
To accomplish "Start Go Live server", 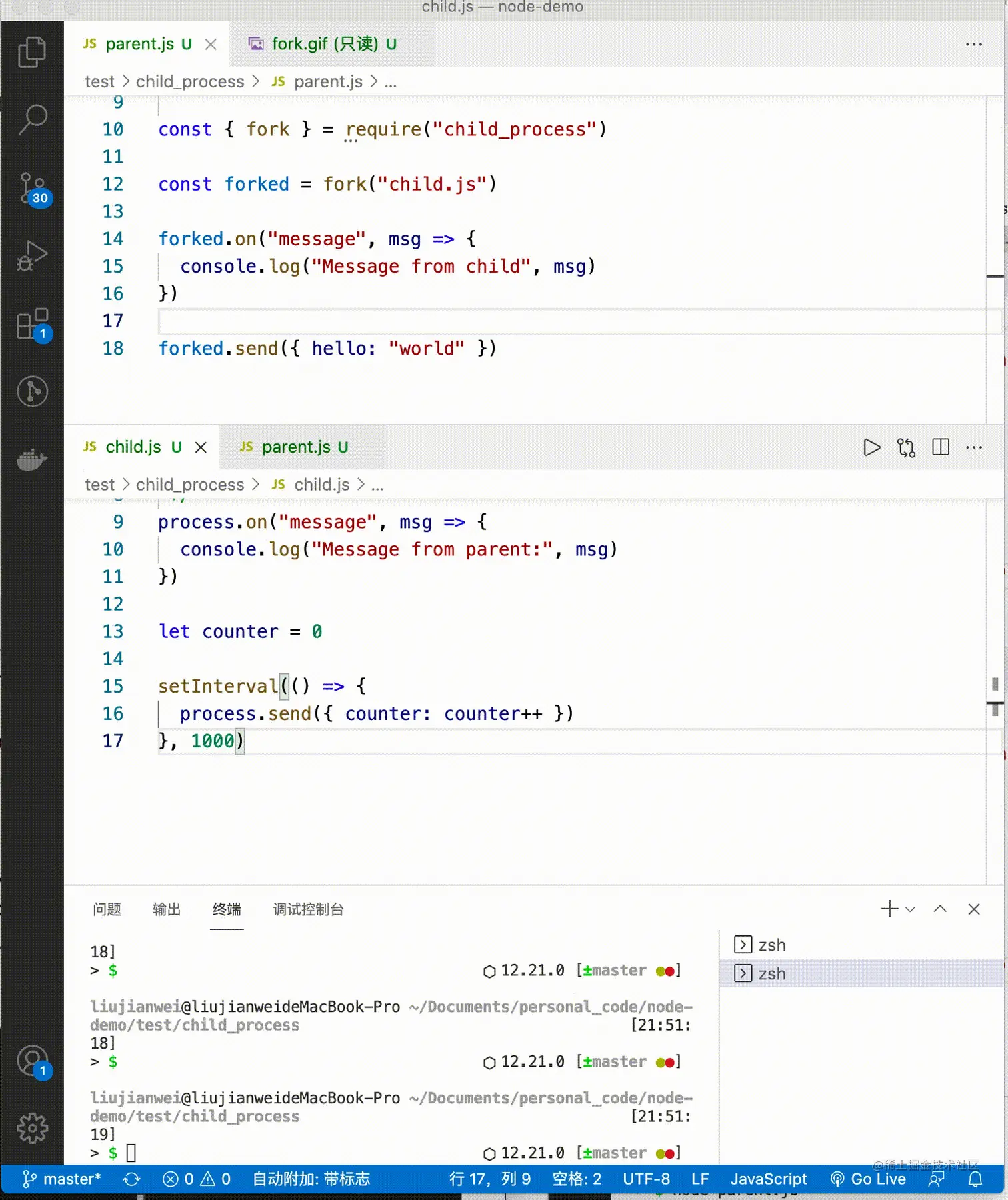I will click(x=868, y=1179).
